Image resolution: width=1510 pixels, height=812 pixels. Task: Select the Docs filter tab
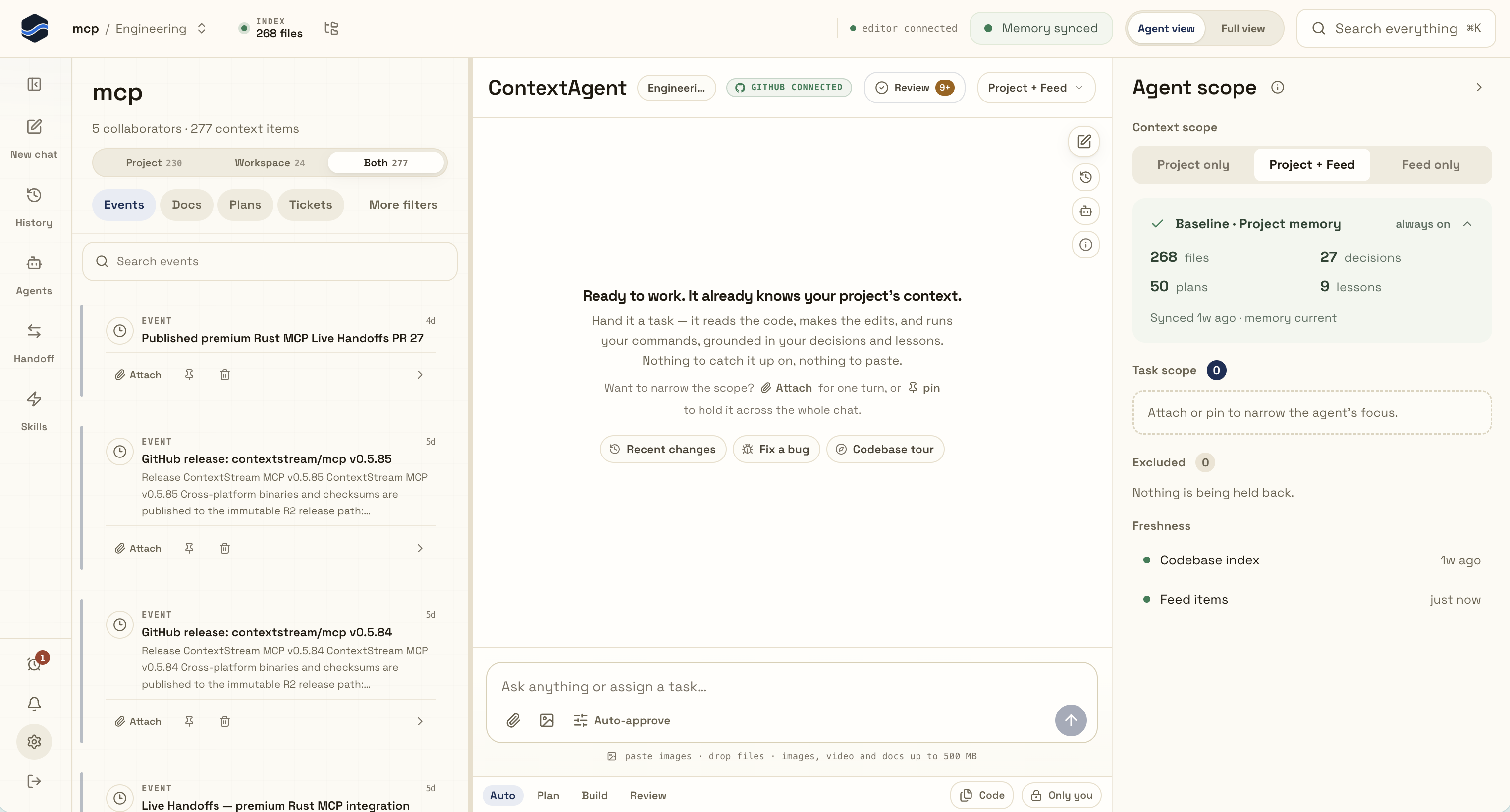(186, 204)
